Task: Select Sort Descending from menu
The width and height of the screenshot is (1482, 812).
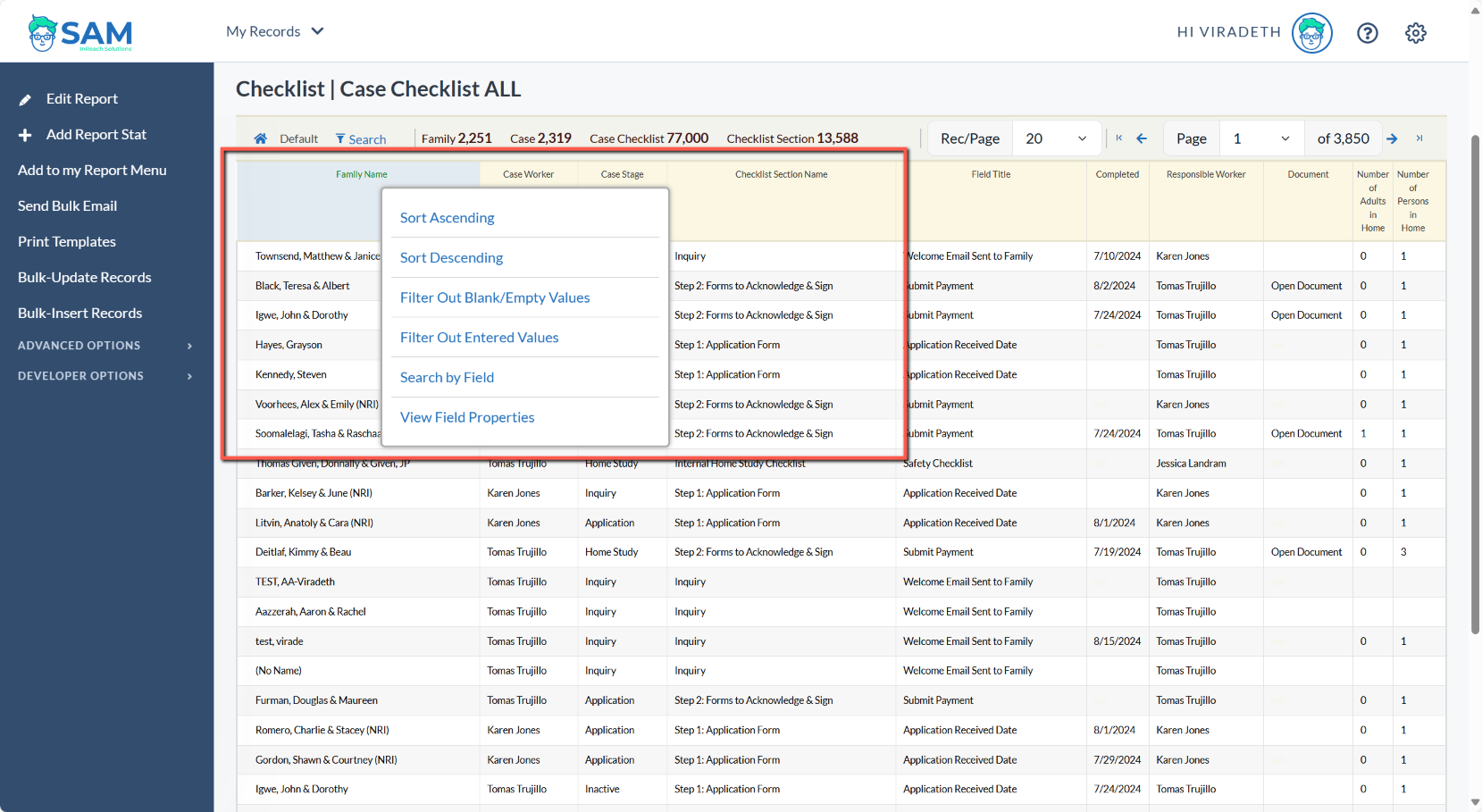Action: (x=451, y=258)
